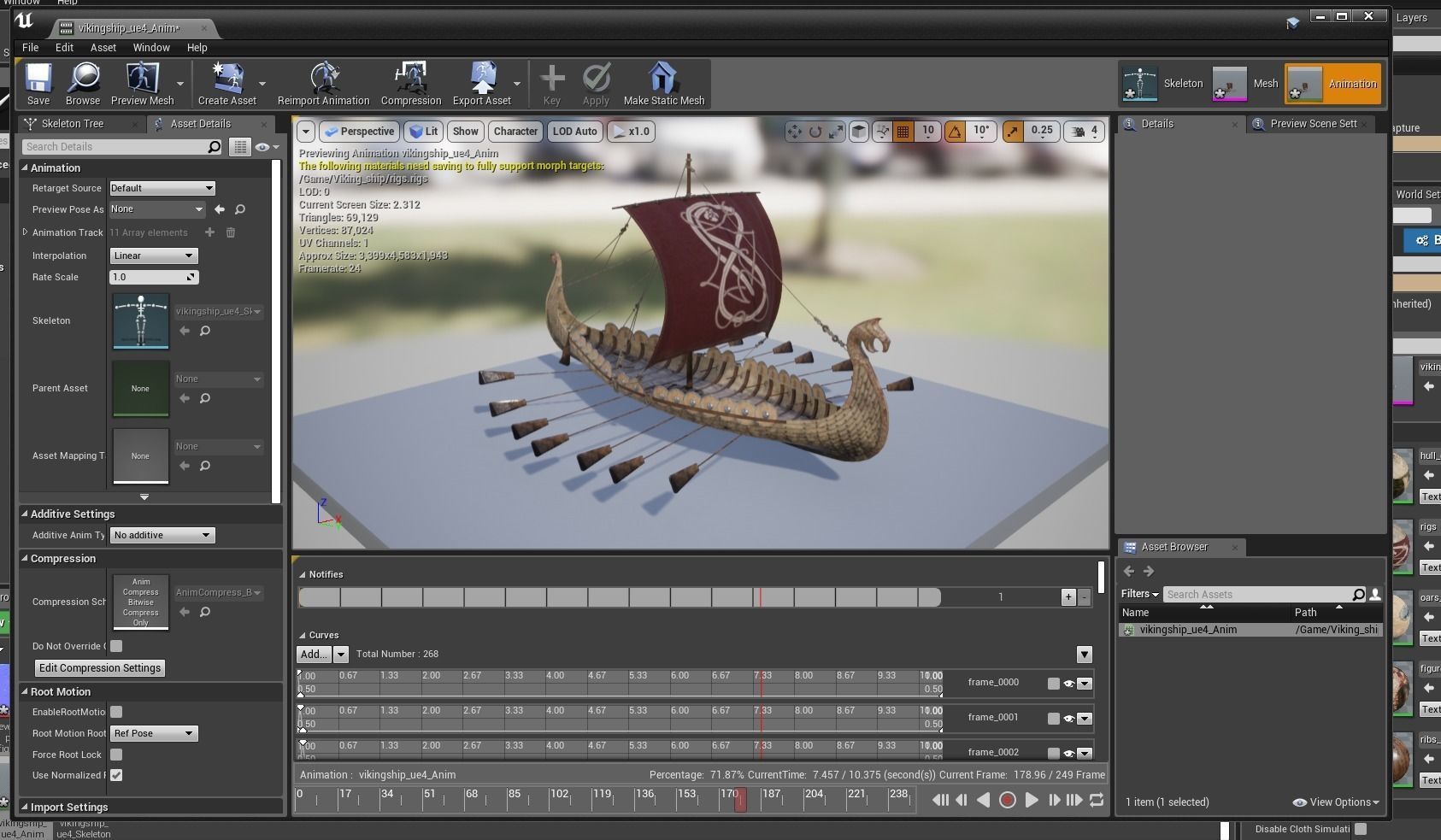Open Show viewport menu button
Image resolution: width=1441 pixels, height=840 pixels.
pos(465,132)
